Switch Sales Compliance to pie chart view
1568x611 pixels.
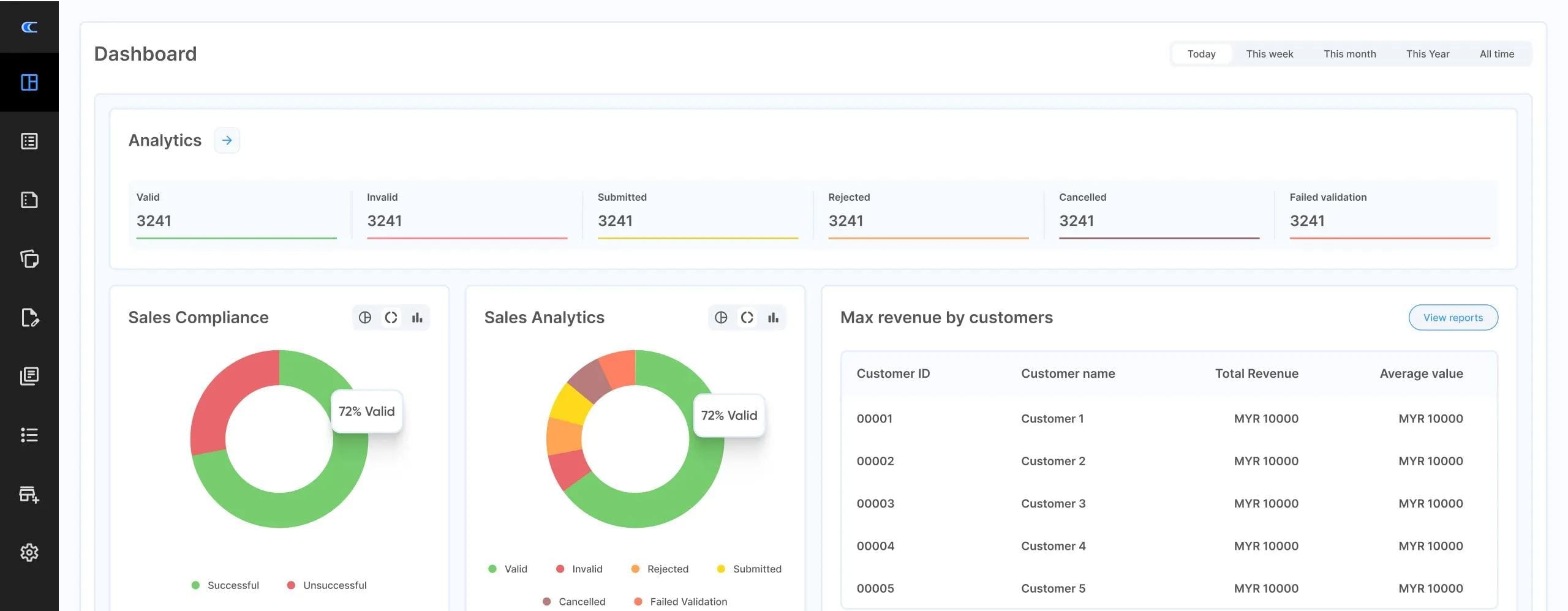click(x=365, y=317)
